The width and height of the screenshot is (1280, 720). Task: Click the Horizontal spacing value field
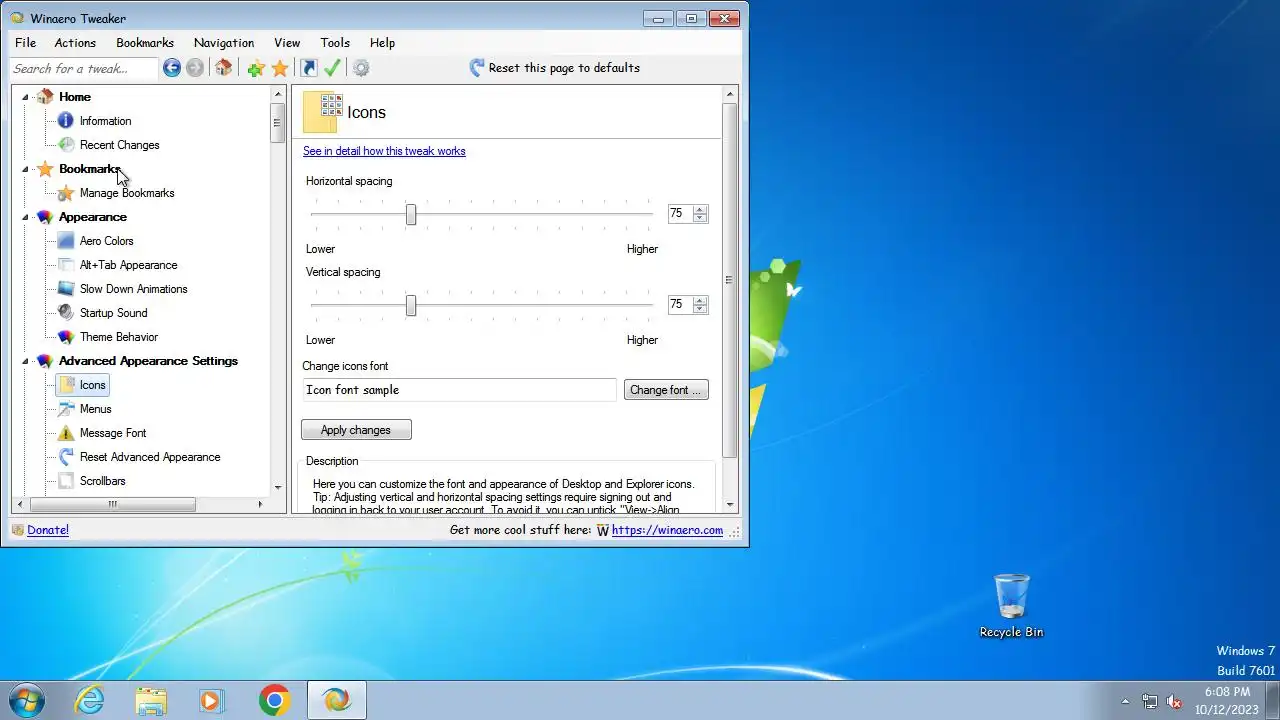(x=679, y=214)
